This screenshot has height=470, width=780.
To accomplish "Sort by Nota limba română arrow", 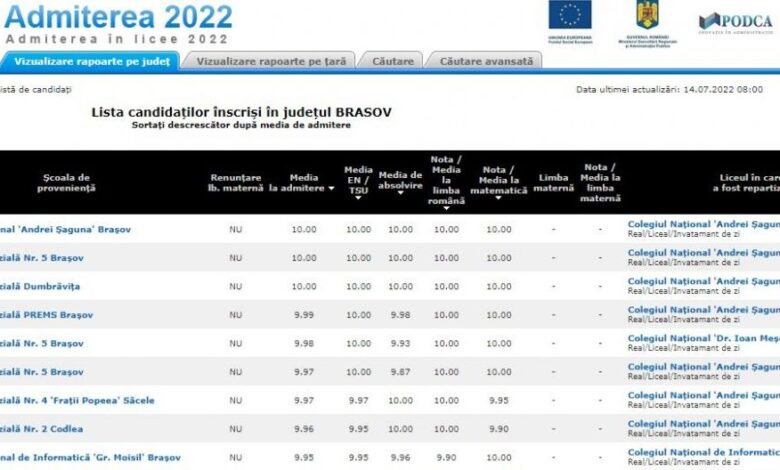I will click(x=446, y=208).
